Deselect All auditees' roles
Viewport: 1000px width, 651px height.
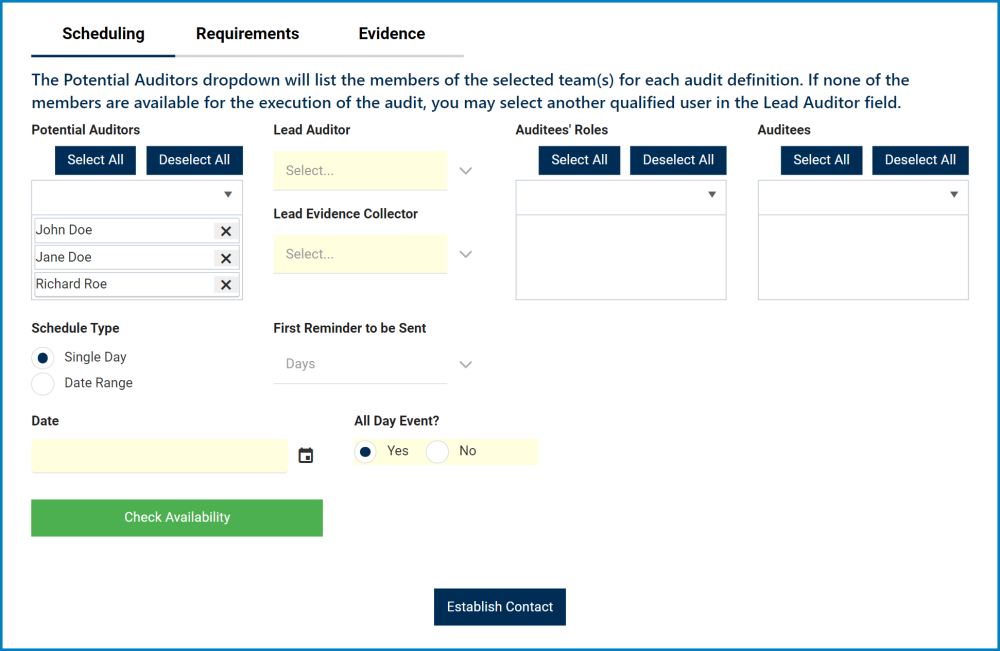[x=677, y=160]
